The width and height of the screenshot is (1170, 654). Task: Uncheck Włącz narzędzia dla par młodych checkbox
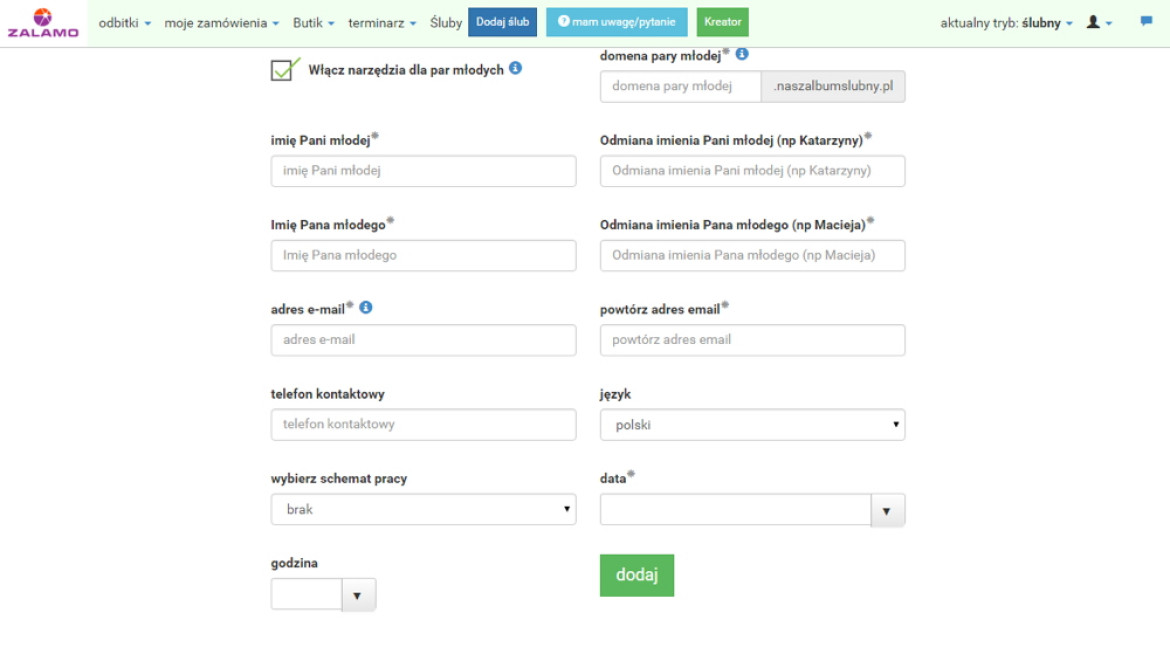283,69
